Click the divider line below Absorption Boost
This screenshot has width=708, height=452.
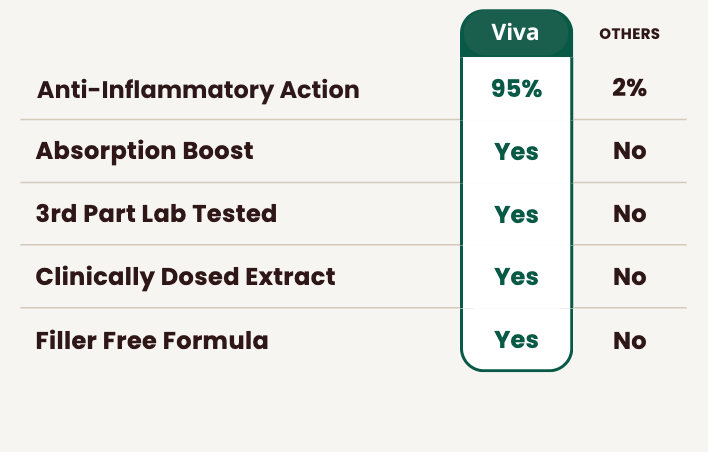coord(240,183)
